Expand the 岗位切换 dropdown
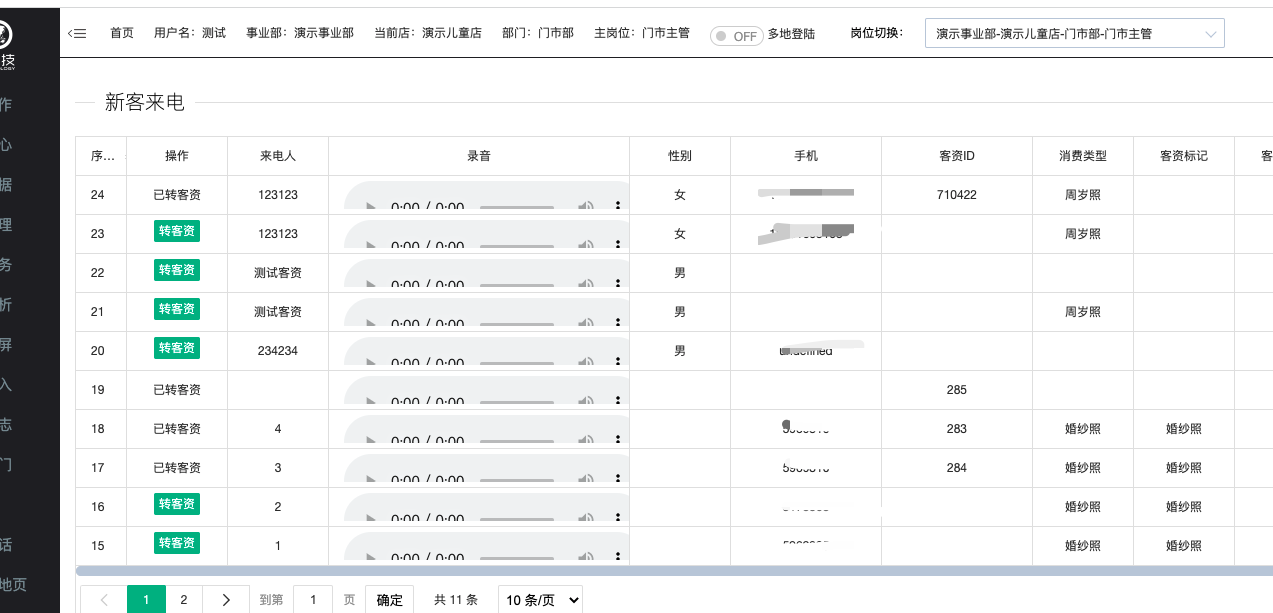This screenshot has height=613, width=1273. pos(1074,34)
